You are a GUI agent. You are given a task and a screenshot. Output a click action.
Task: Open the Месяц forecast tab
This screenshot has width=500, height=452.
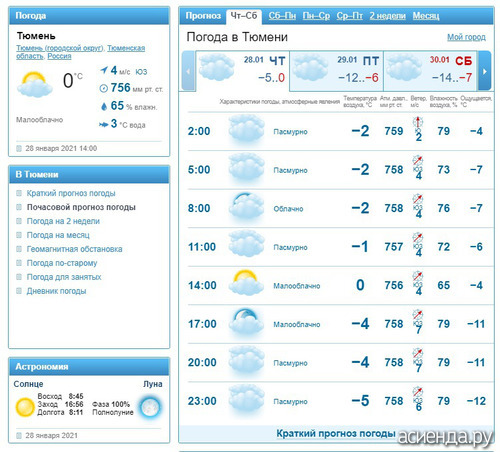pyautogui.click(x=426, y=16)
